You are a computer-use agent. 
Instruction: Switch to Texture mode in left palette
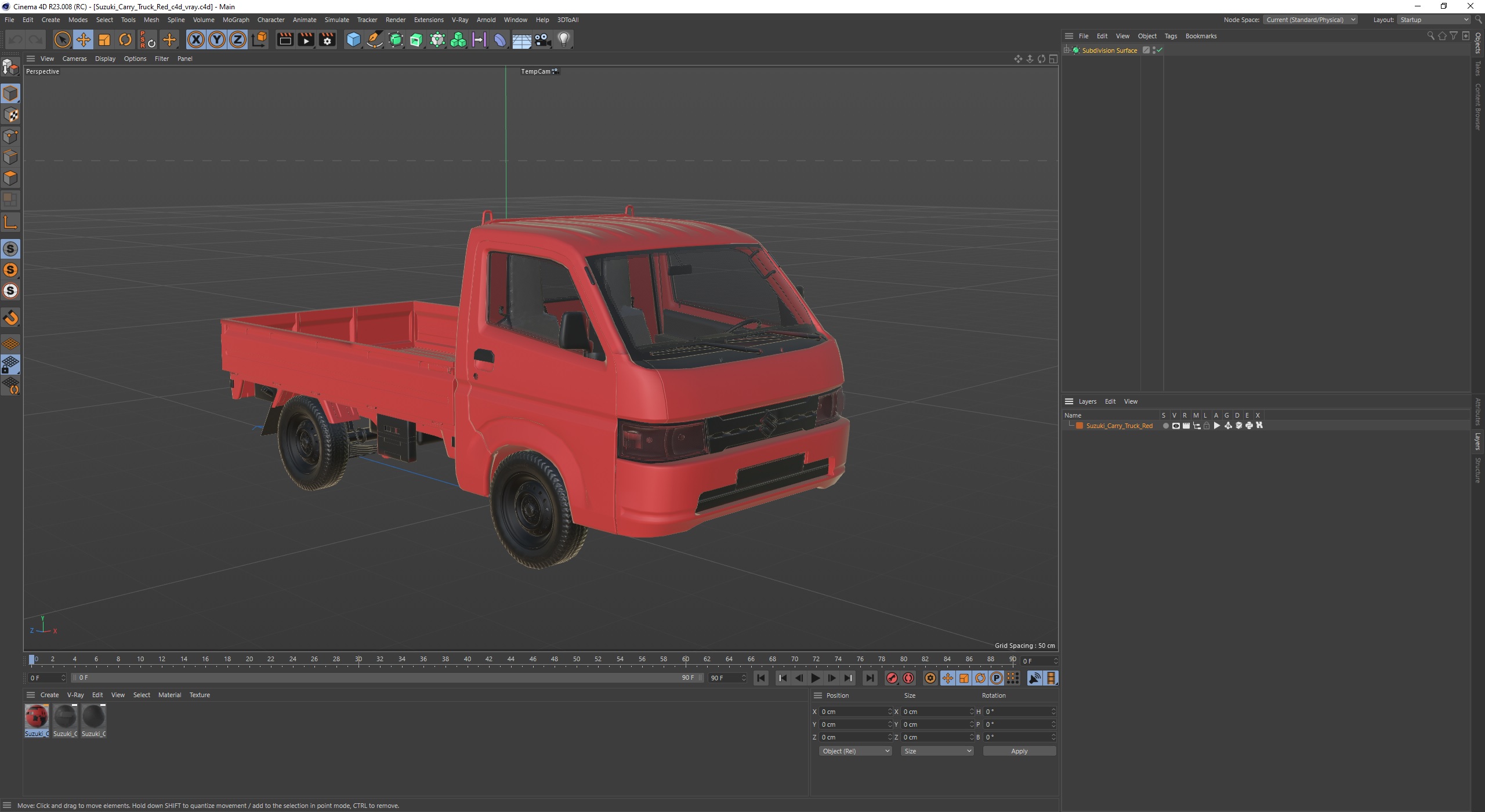[10, 115]
